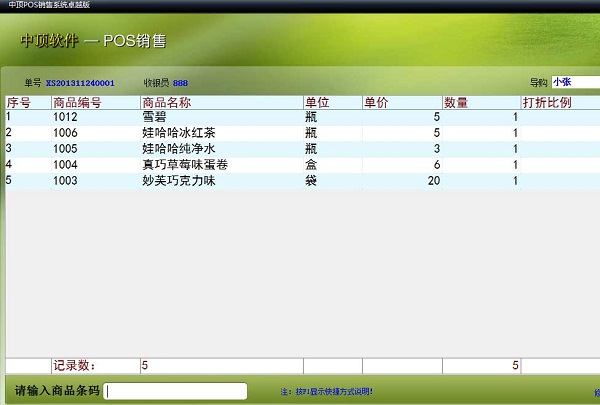Image resolution: width=600 pixels, height=405 pixels.
Task: Click the 请输入商品条码 barcode input field
Action: 175,391
